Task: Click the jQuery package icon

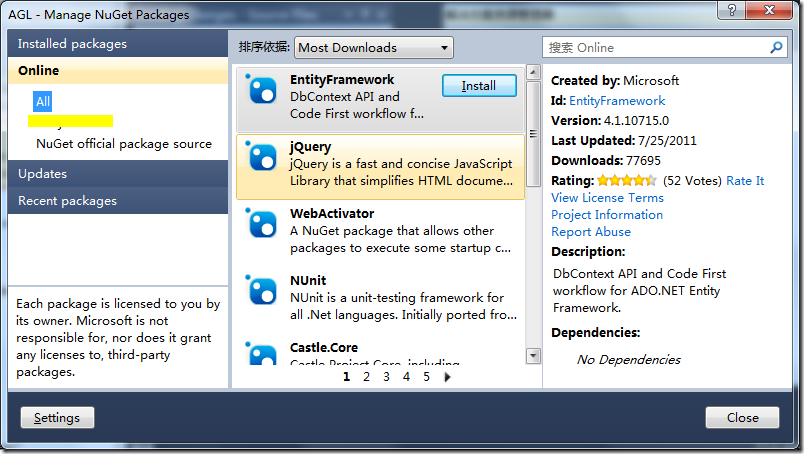Action: pyautogui.click(x=262, y=156)
